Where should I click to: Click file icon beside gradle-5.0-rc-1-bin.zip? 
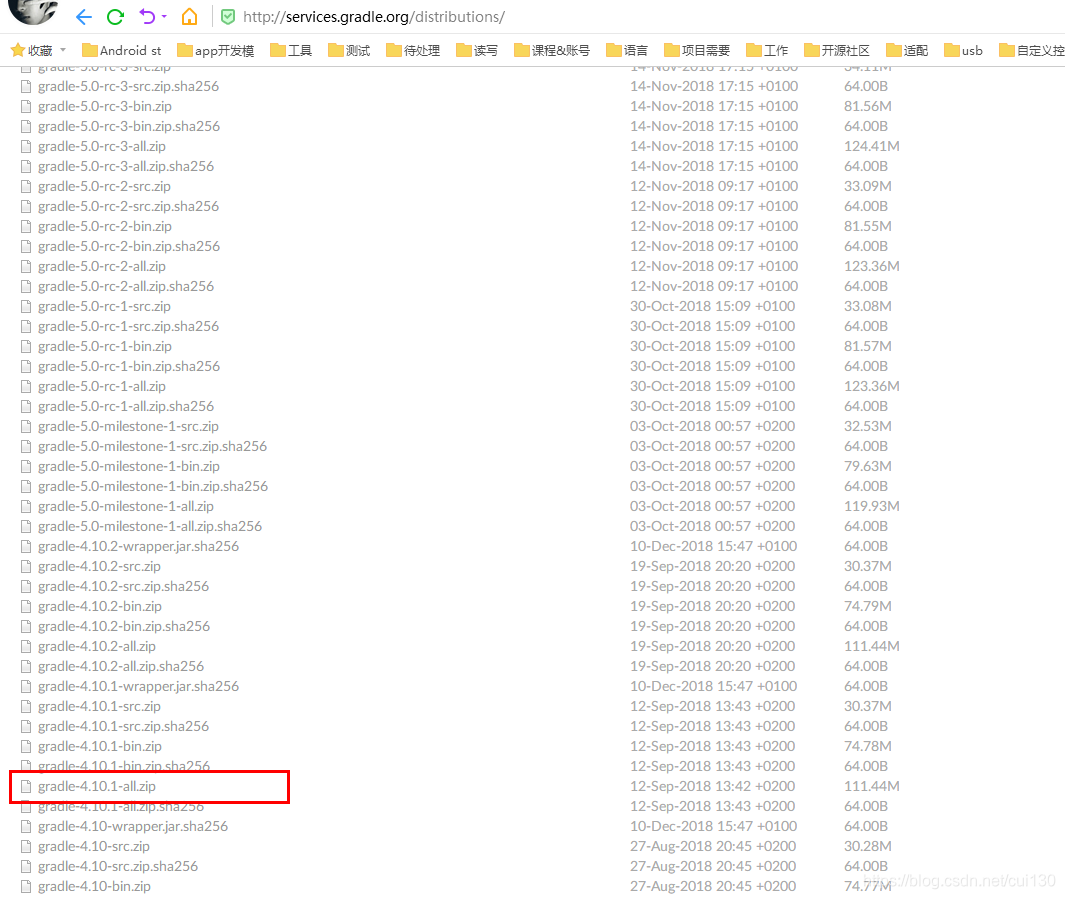click(x=26, y=347)
